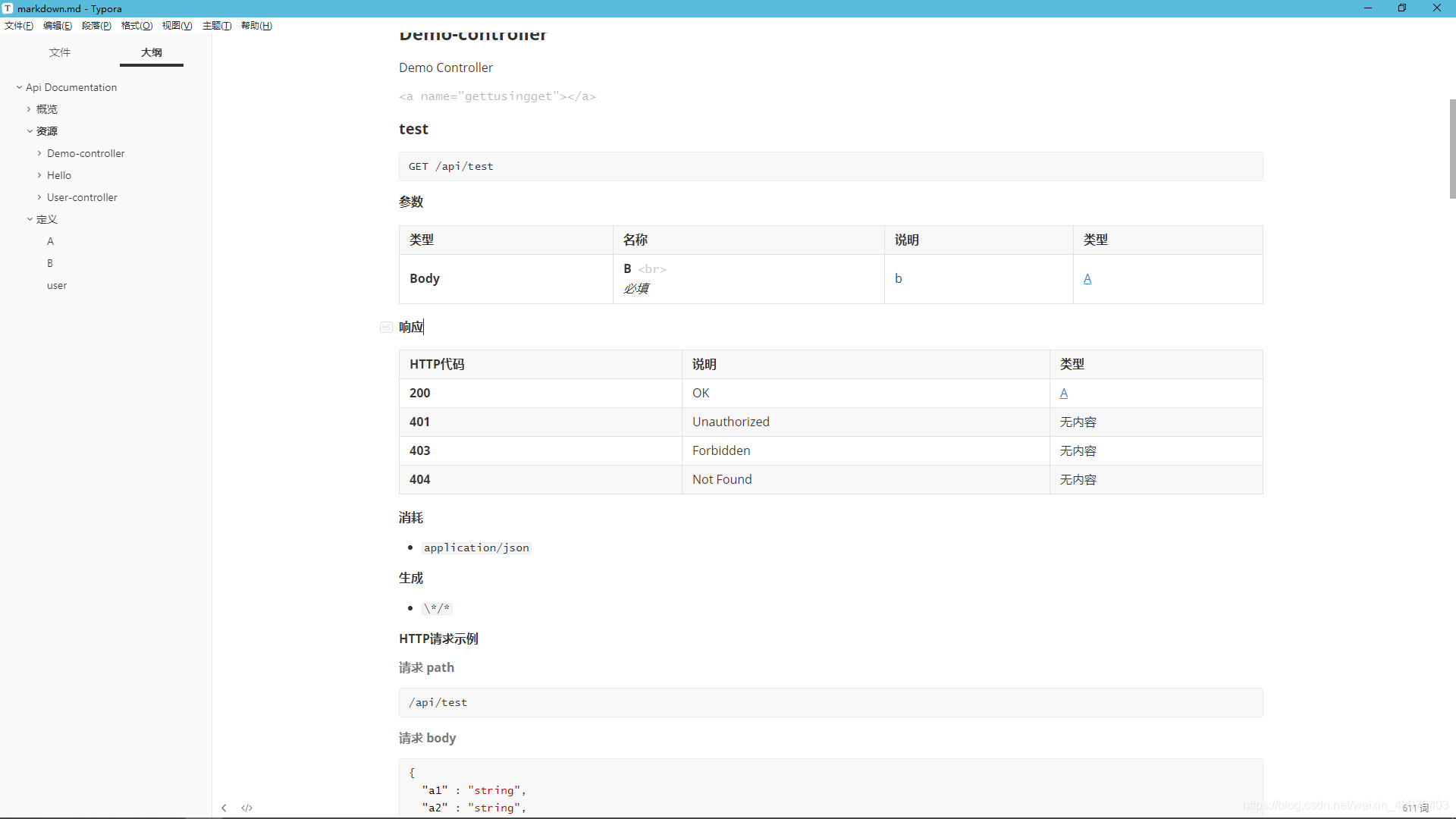Follow the A link in the 200 response row
This screenshot has height=819, width=1456.
click(1064, 393)
